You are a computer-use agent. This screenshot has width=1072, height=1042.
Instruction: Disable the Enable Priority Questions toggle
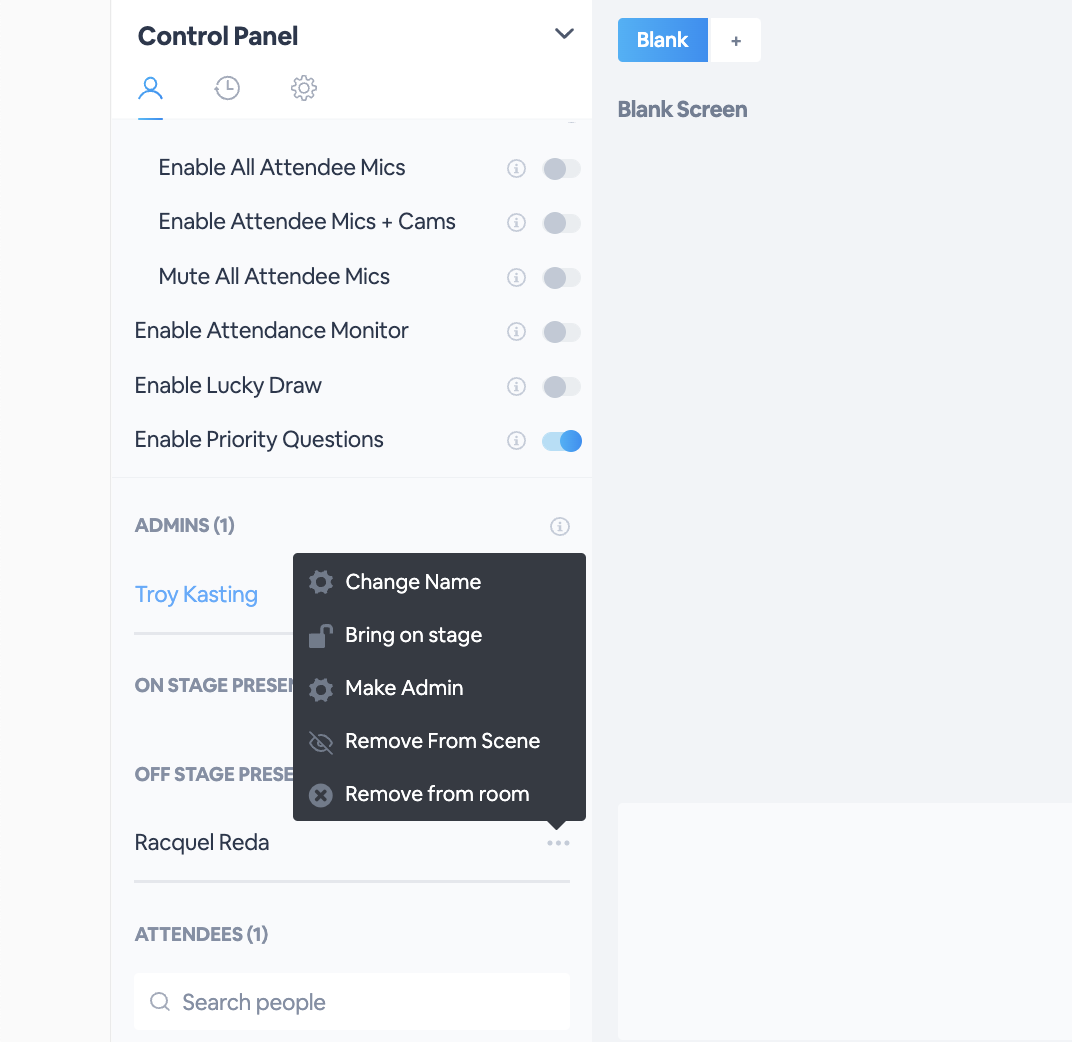[561, 440]
